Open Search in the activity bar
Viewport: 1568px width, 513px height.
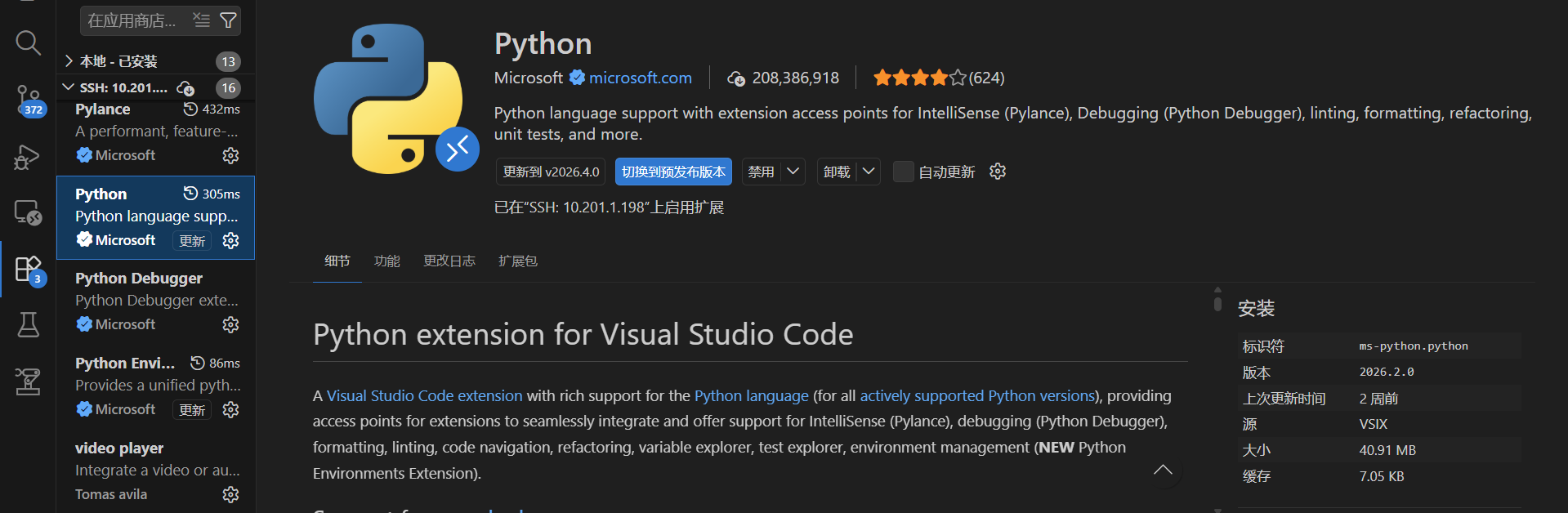pyautogui.click(x=28, y=42)
